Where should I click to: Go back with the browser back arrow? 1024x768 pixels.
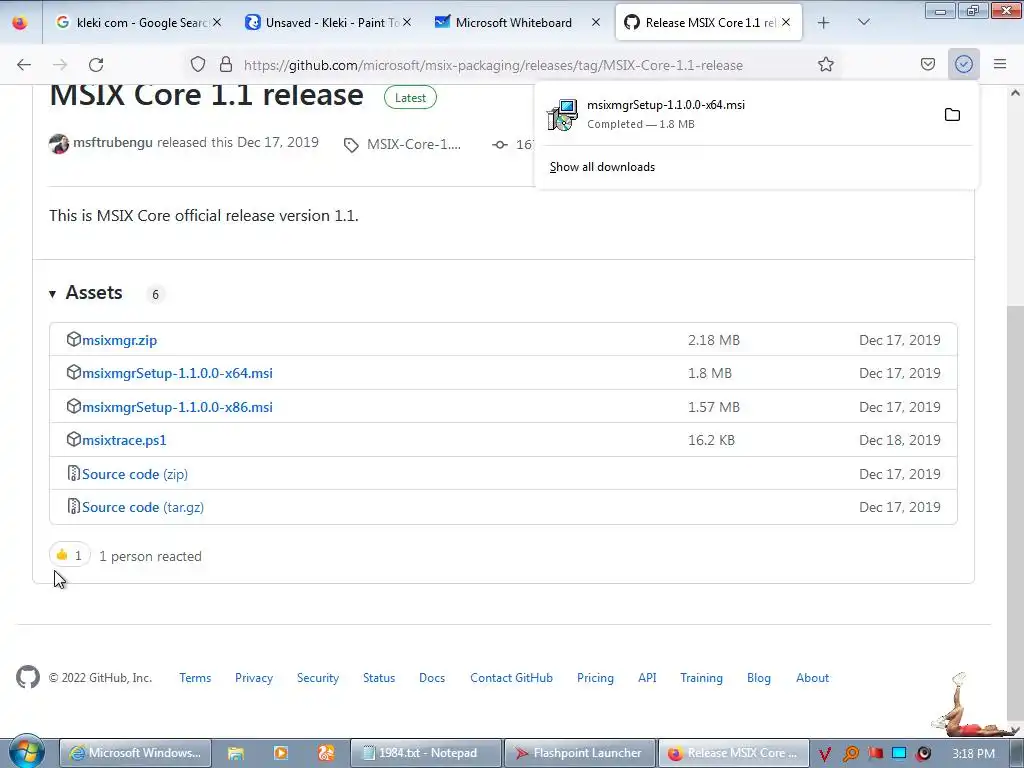[24, 65]
